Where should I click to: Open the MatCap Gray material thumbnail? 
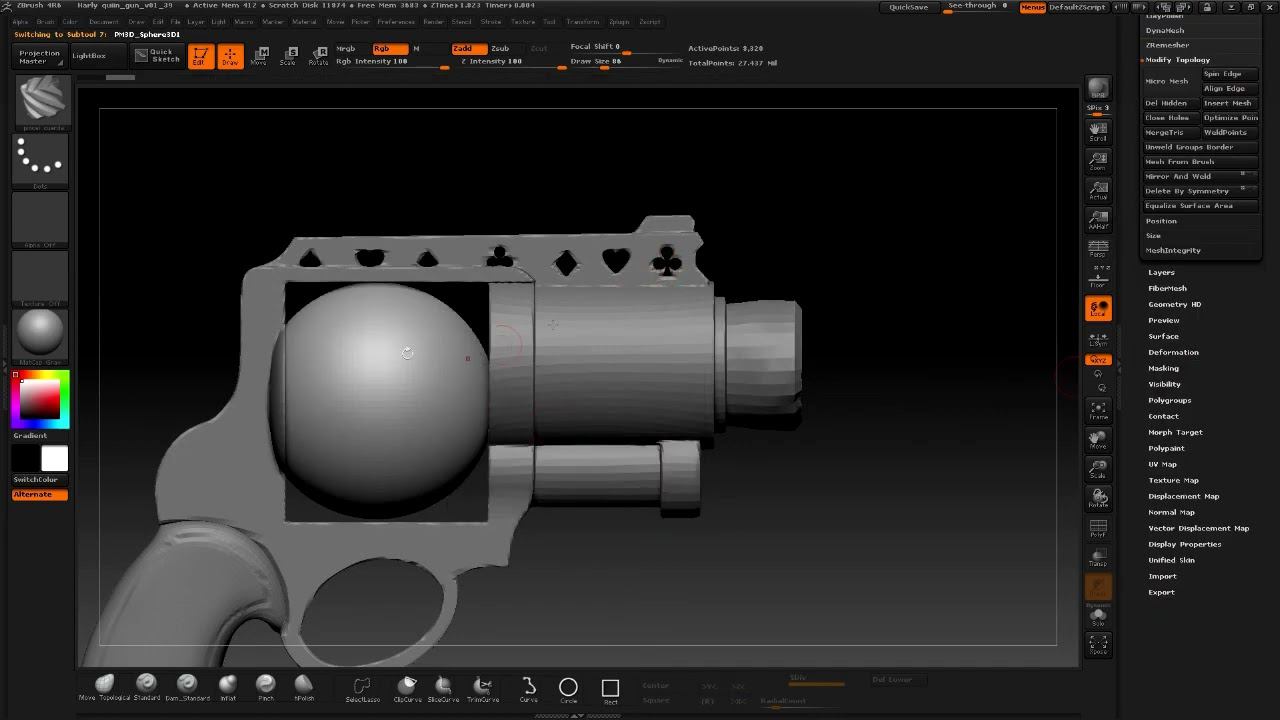[40, 333]
